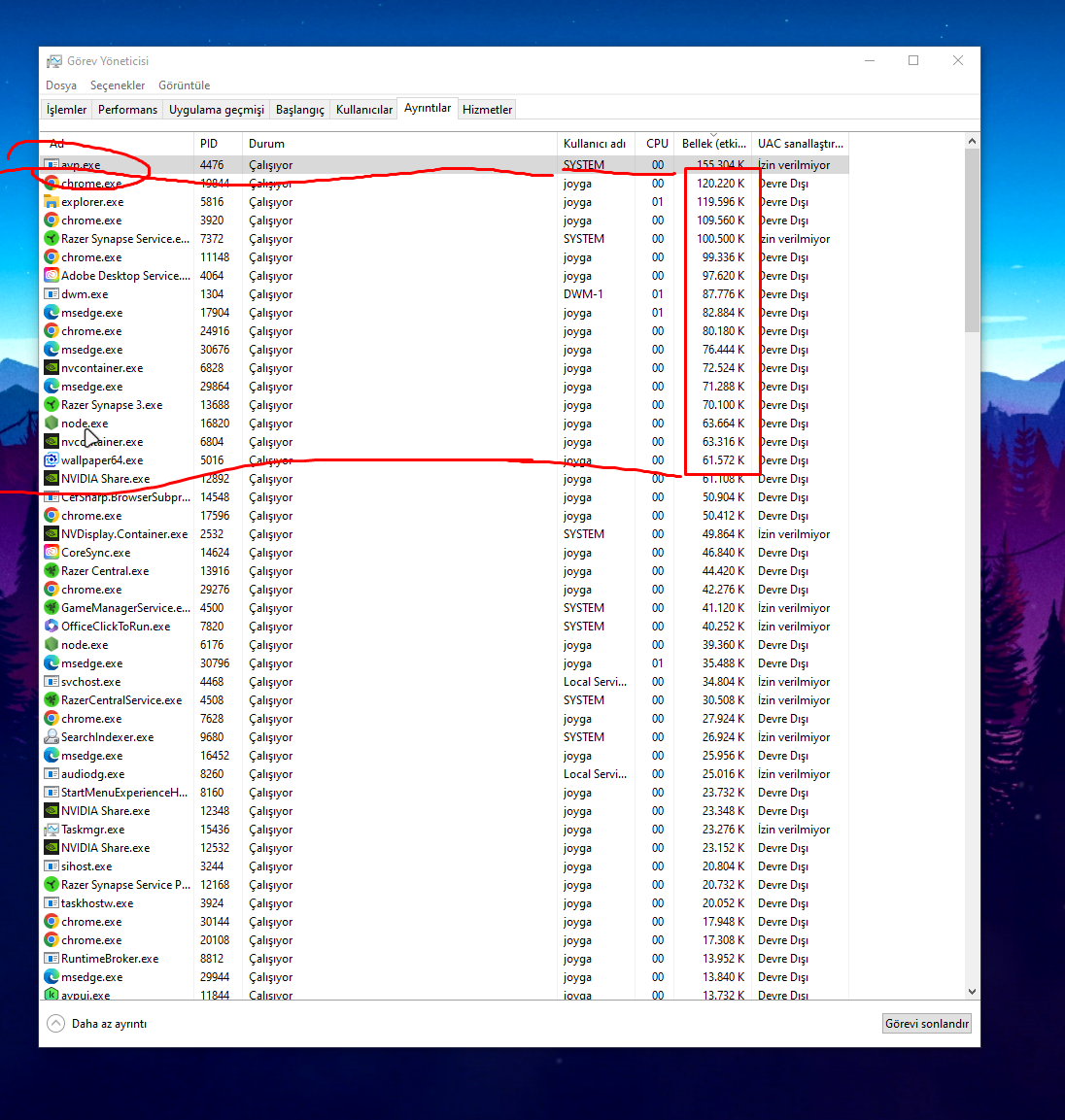Click the Razer Synapse 3.exe icon
This screenshot has height=1120, width=1065.
tap(51, 405)
